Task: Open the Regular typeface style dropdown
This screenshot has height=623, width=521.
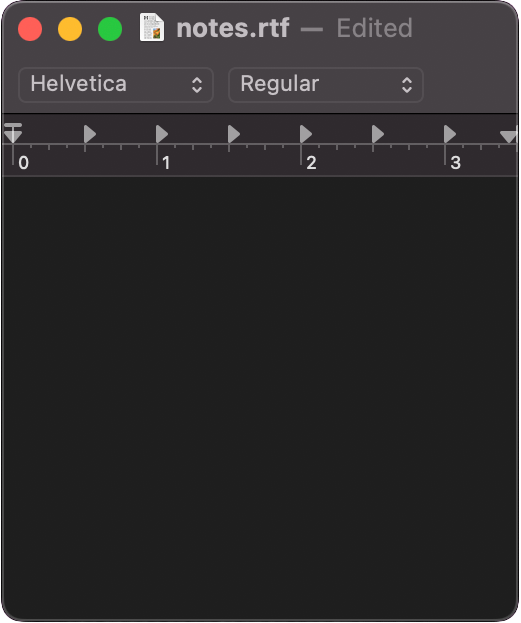Action: tap(326, 85)
